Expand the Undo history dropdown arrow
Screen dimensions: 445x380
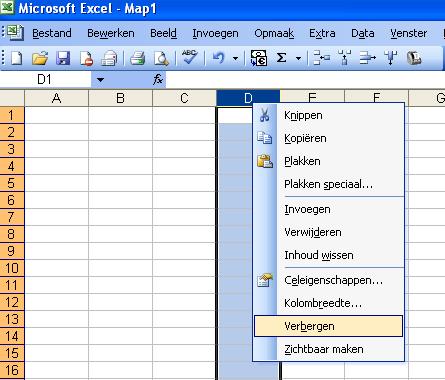tap(235, 59)
